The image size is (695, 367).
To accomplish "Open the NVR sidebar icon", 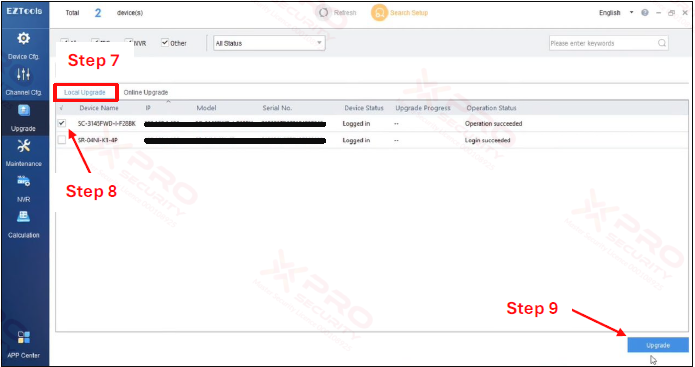I will 23,181.
